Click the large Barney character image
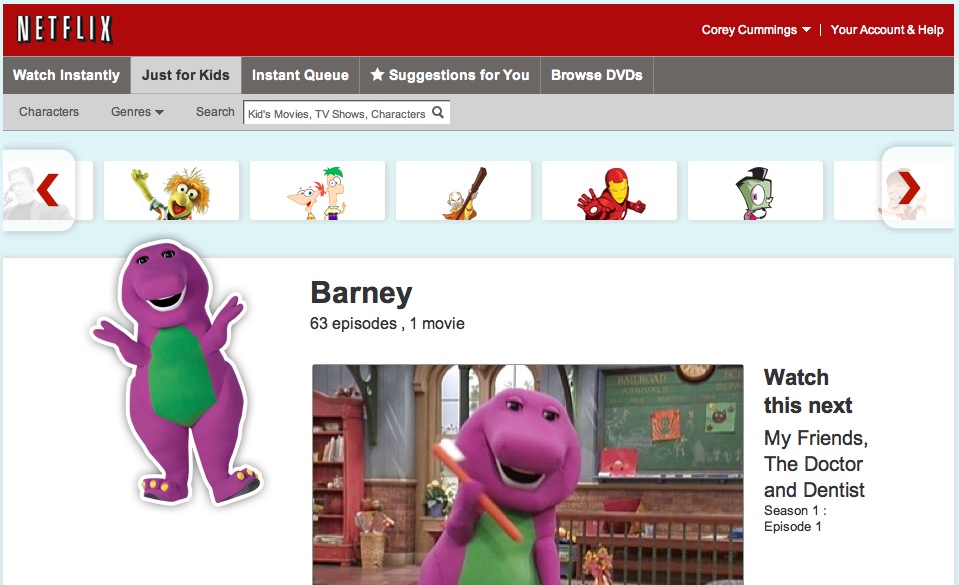Image resolution: width=959 pixels, height=585 pixels. (177, 373)
